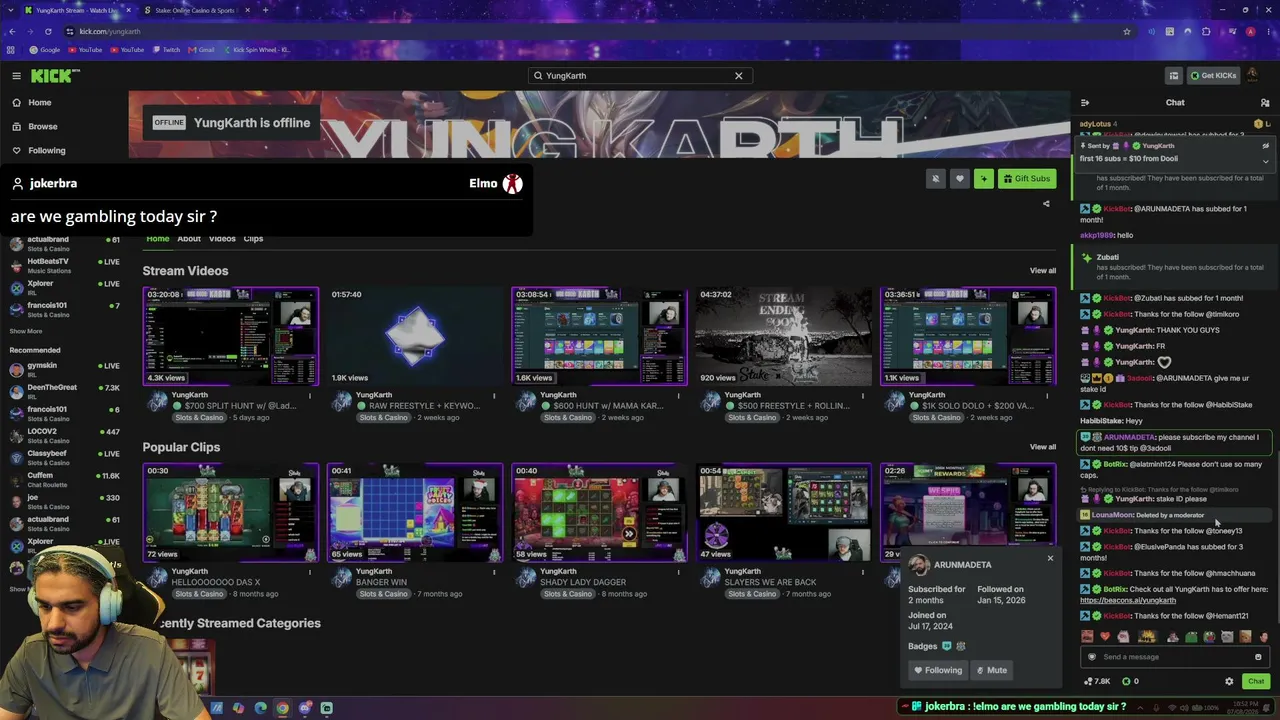Screen dimensions: 1280x720
Task: Mute ARUNMADETA from the user card
Action: coord(991,670)
